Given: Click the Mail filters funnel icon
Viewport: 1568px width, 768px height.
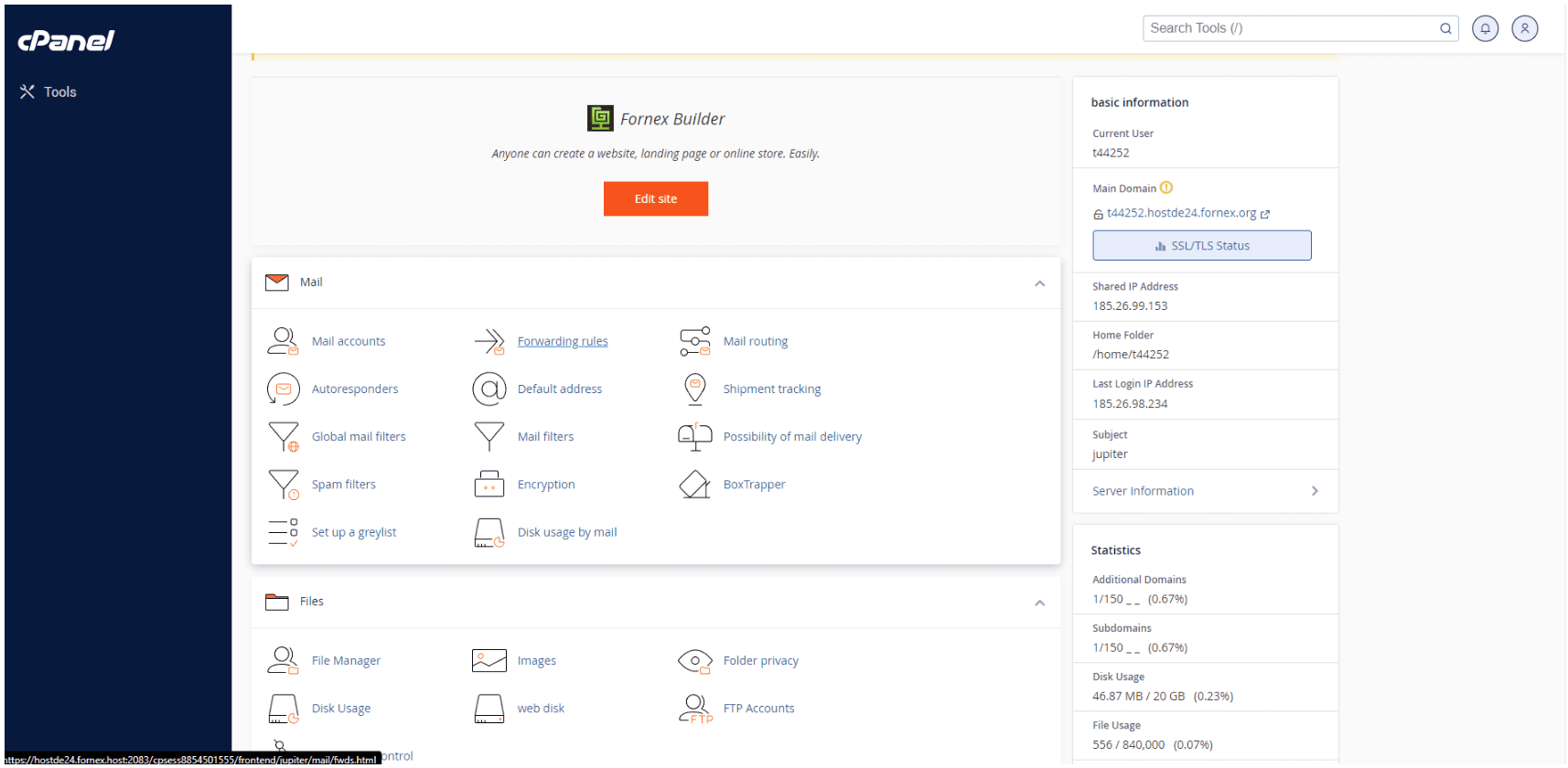Looking at the screenshot, I should pyautogui.click(x=489, y=437).
